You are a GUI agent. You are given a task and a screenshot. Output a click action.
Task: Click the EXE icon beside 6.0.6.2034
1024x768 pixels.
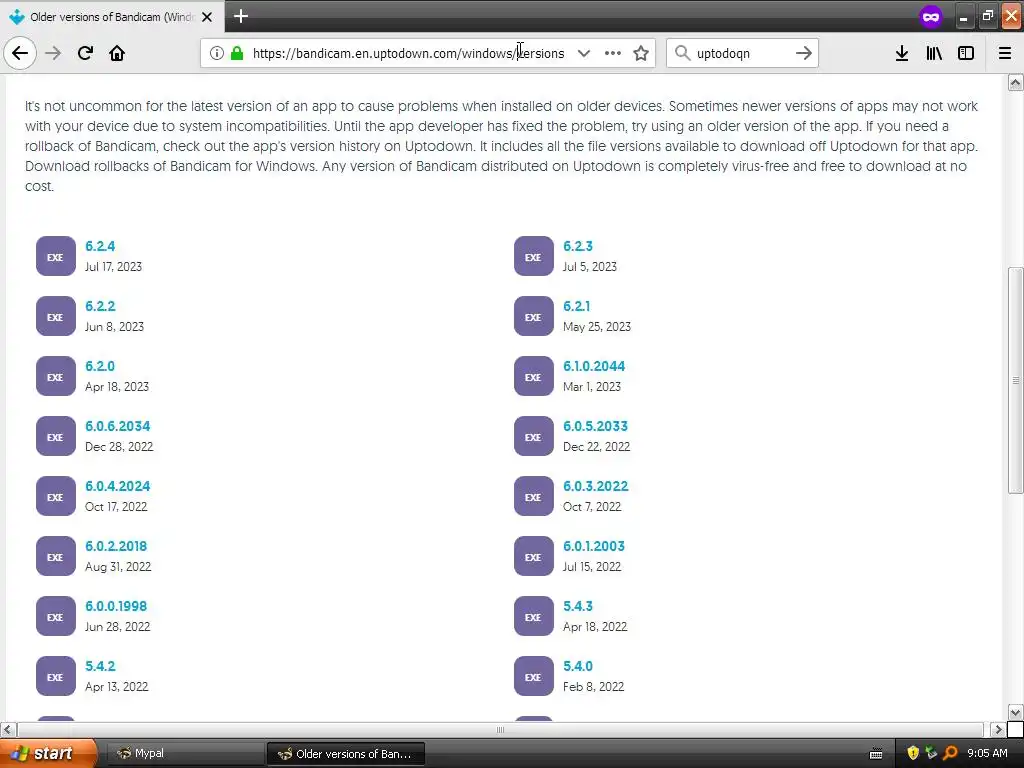point(56,437)
